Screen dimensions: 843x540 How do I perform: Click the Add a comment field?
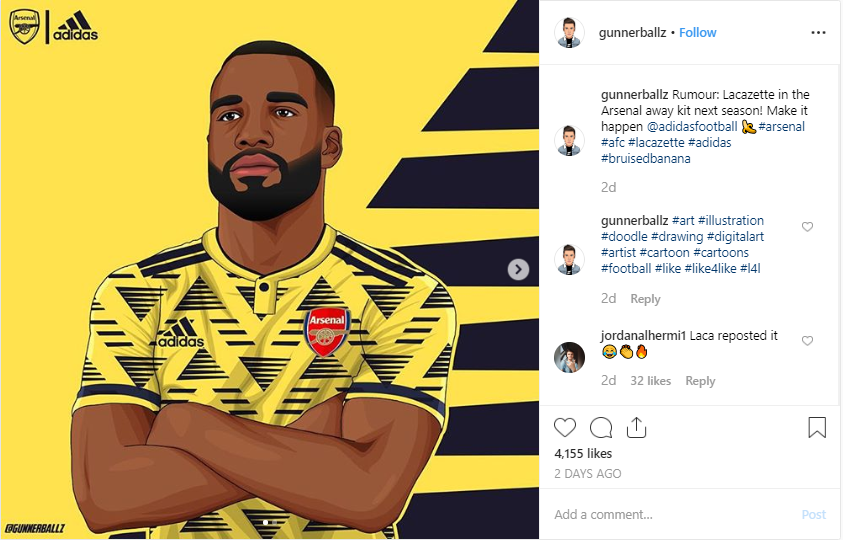[670, 514]
